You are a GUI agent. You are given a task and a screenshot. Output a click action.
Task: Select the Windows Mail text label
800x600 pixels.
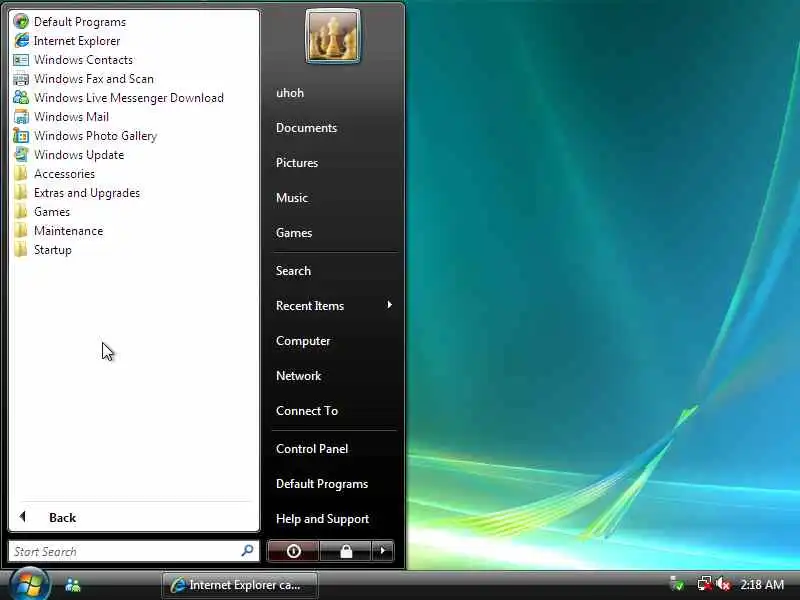point(71,117)
